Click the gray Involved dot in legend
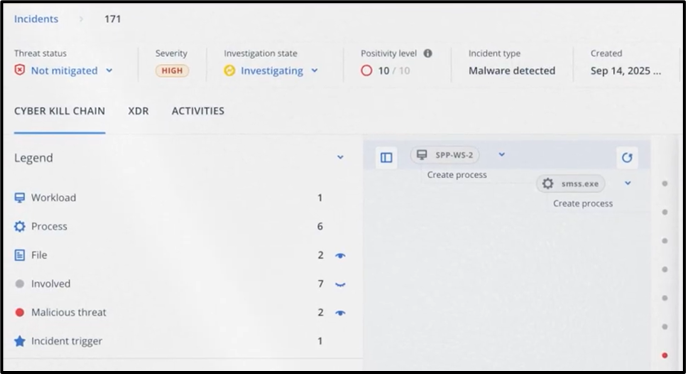 (20, 284)
